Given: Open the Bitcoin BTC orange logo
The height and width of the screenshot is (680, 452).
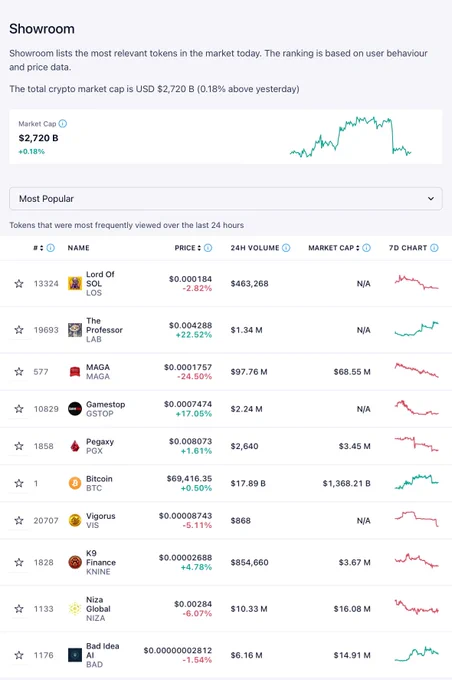Looking at the screenshot, I should 75,483.
